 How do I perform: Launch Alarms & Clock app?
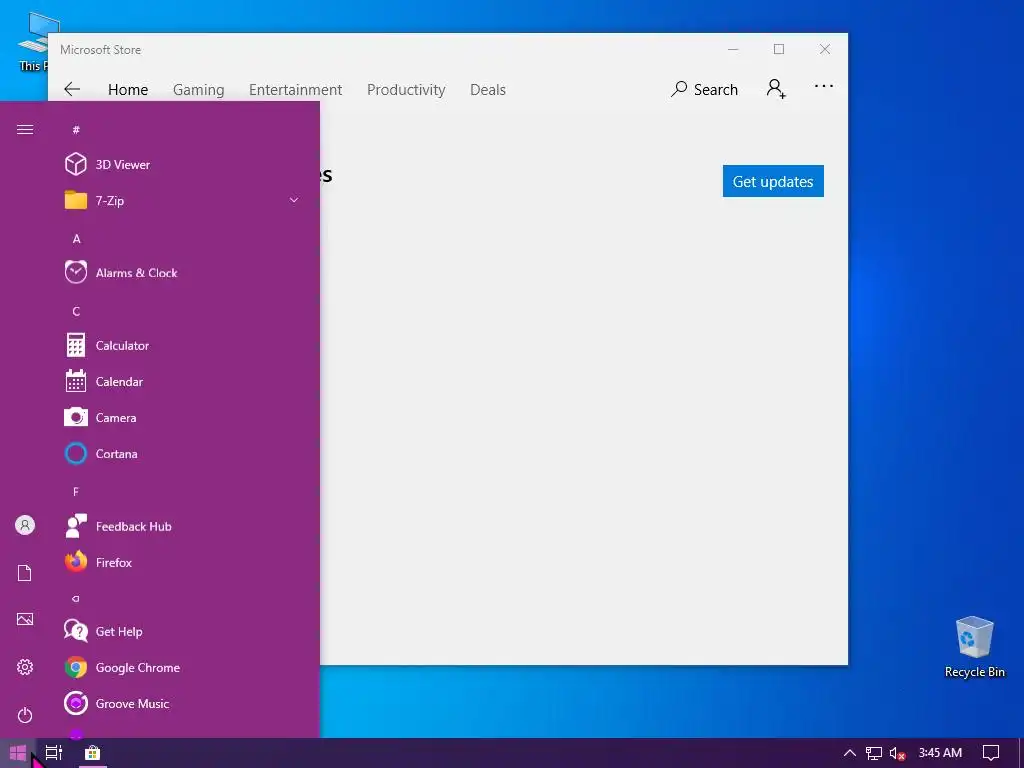(183, 272)
